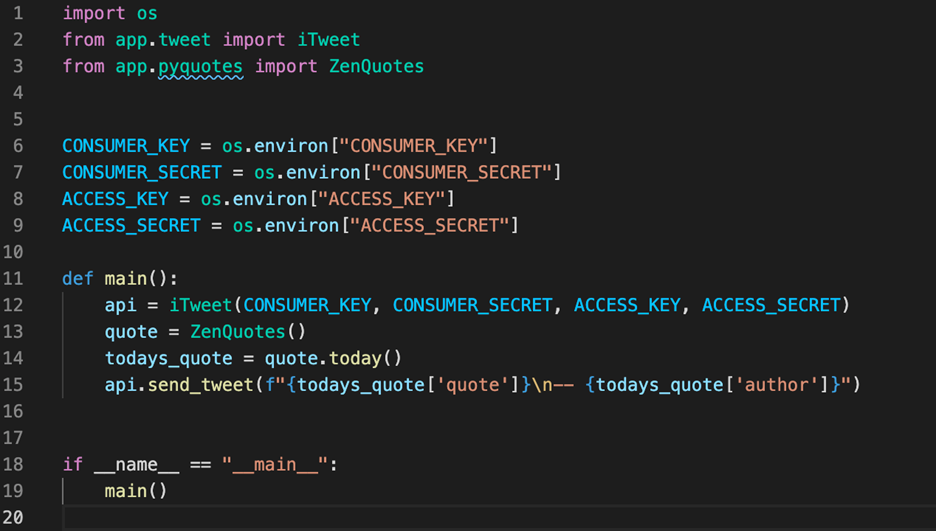The image size is (936, 531).
Task: Click the iTweet constructor call on line 12
Action: click(x=200, y=305)
